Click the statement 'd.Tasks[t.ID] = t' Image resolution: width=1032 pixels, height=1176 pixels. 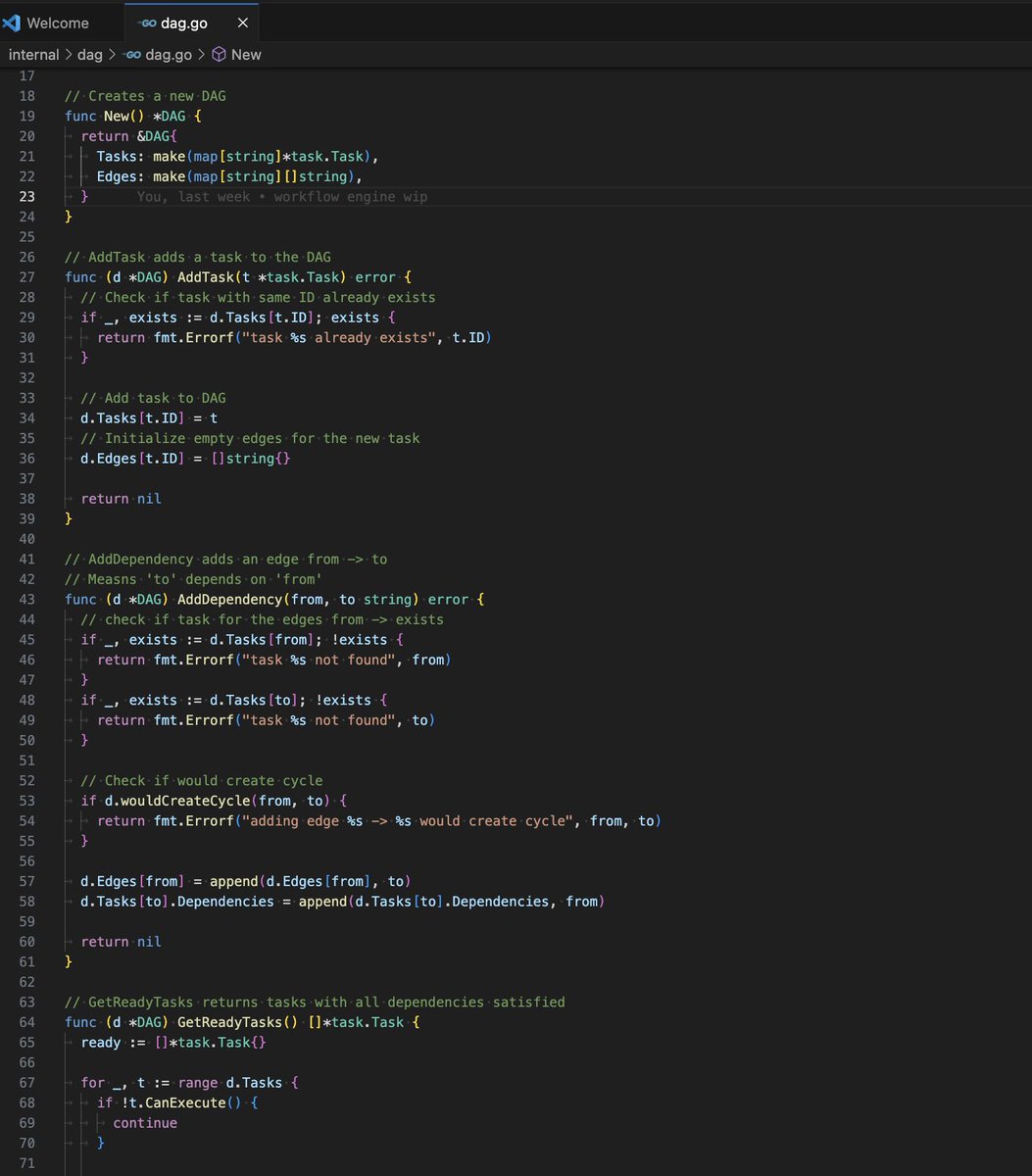(149, 417)
